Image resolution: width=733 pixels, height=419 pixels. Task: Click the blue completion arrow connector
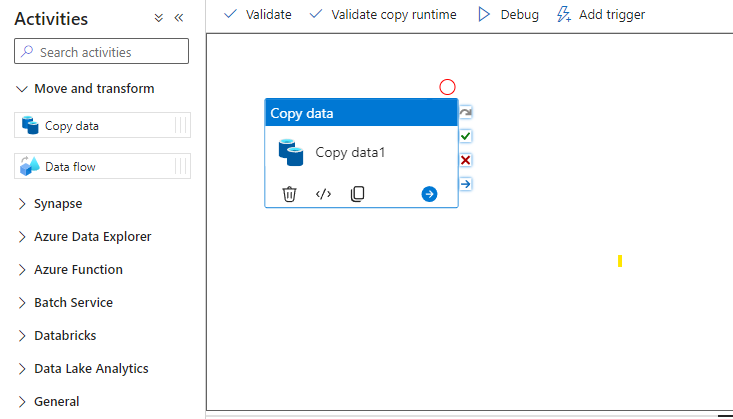[465, 184]
